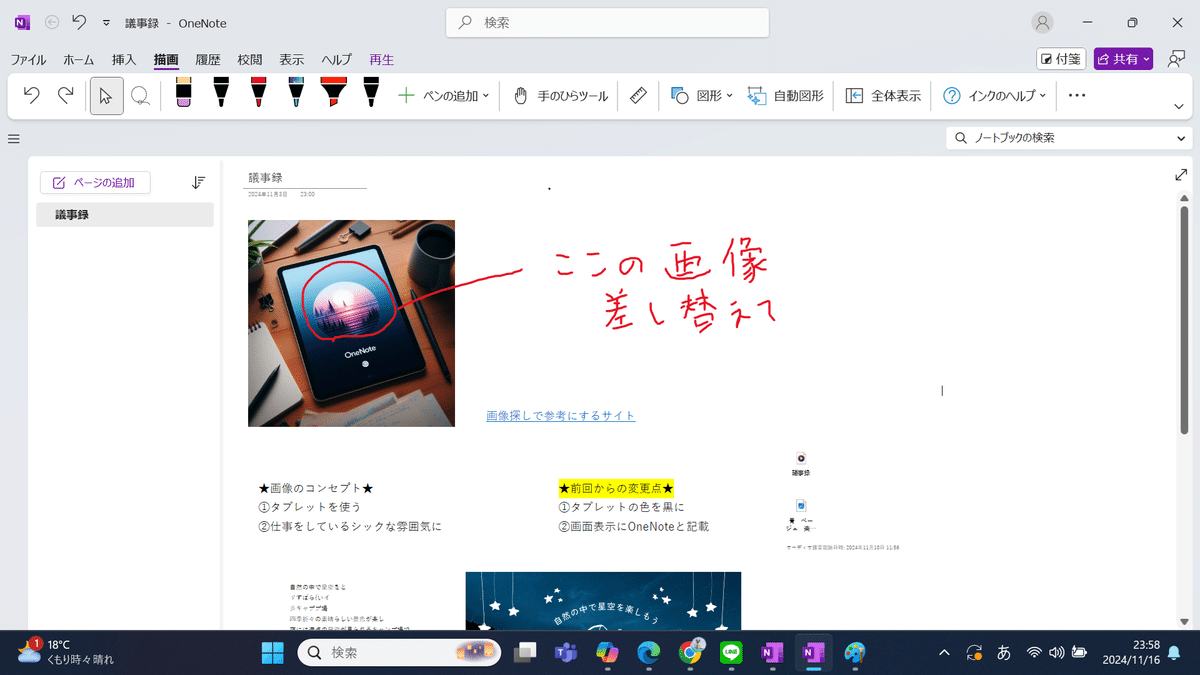Click ★画像のコンセプト★ text
Image resolution: width=1200 pixels, height=675 pixels.
[316, 488]
